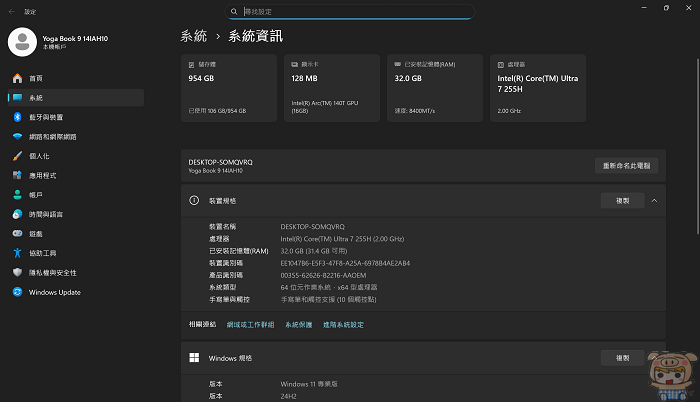
Task: Open 遊戲 settings
Action: [x=35, y=234]
